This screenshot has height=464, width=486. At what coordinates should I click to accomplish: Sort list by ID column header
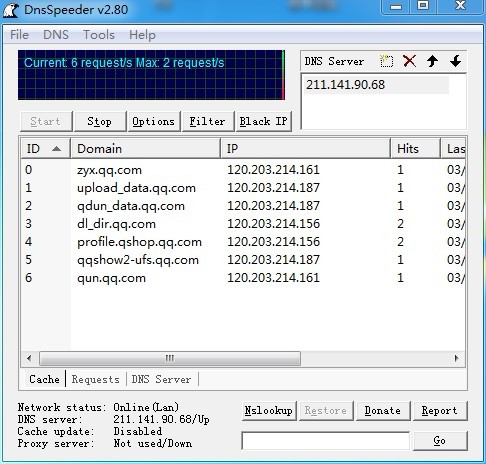(x=45, y=148)
